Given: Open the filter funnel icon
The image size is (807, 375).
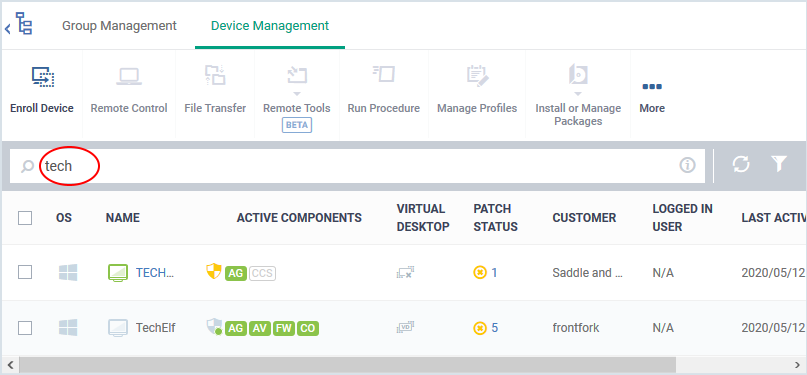Looking at the screenshot, I should tap(780, 164).
